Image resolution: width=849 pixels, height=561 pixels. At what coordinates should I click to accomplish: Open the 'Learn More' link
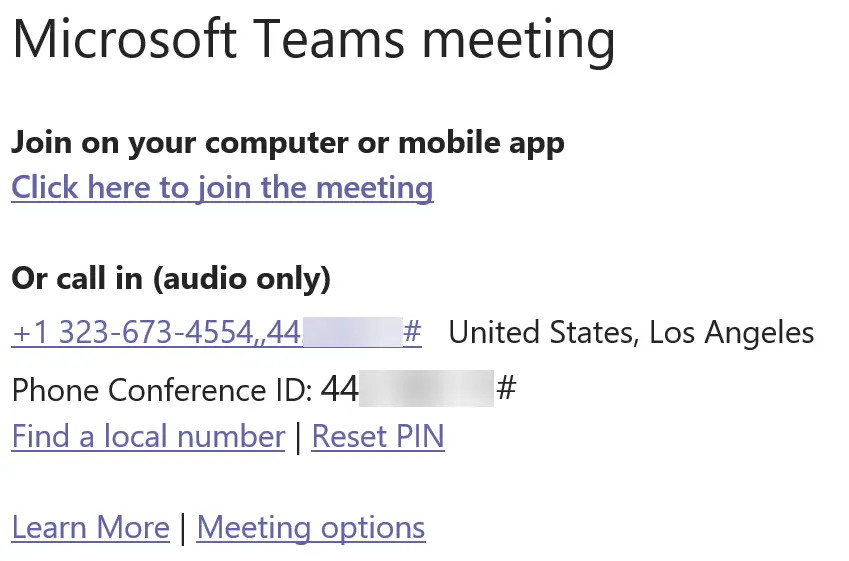pyautogui.click(x=90, y=527)
